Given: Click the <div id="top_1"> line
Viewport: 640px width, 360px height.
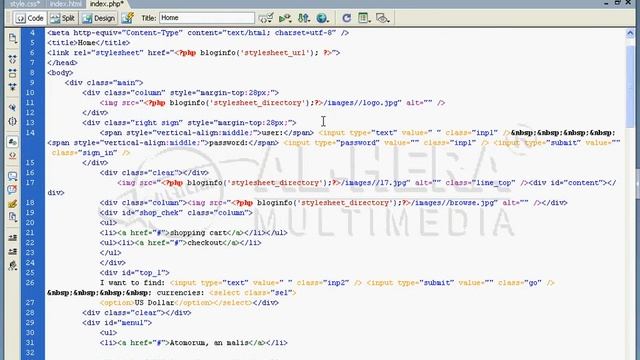Looking at the screenshot, I should click(135, 272).
